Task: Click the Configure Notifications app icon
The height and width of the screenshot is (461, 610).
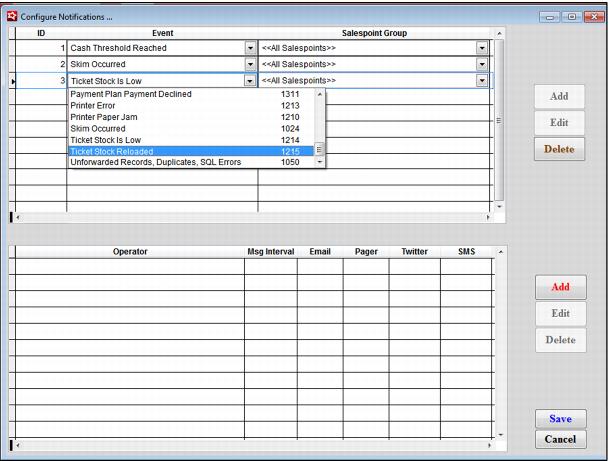Action: point(12,16)
